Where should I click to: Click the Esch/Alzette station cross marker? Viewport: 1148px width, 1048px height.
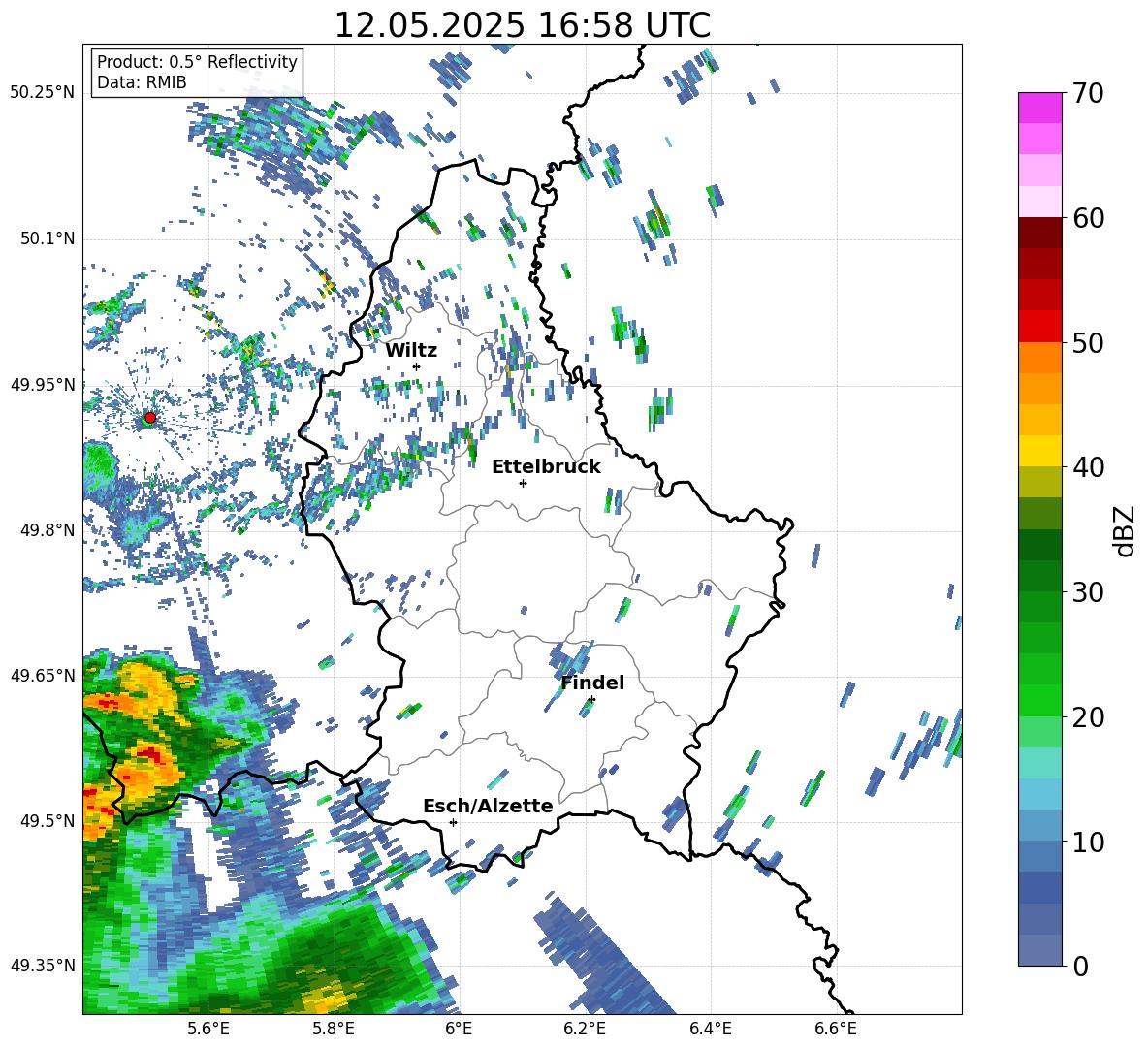(x=453, y=822)
